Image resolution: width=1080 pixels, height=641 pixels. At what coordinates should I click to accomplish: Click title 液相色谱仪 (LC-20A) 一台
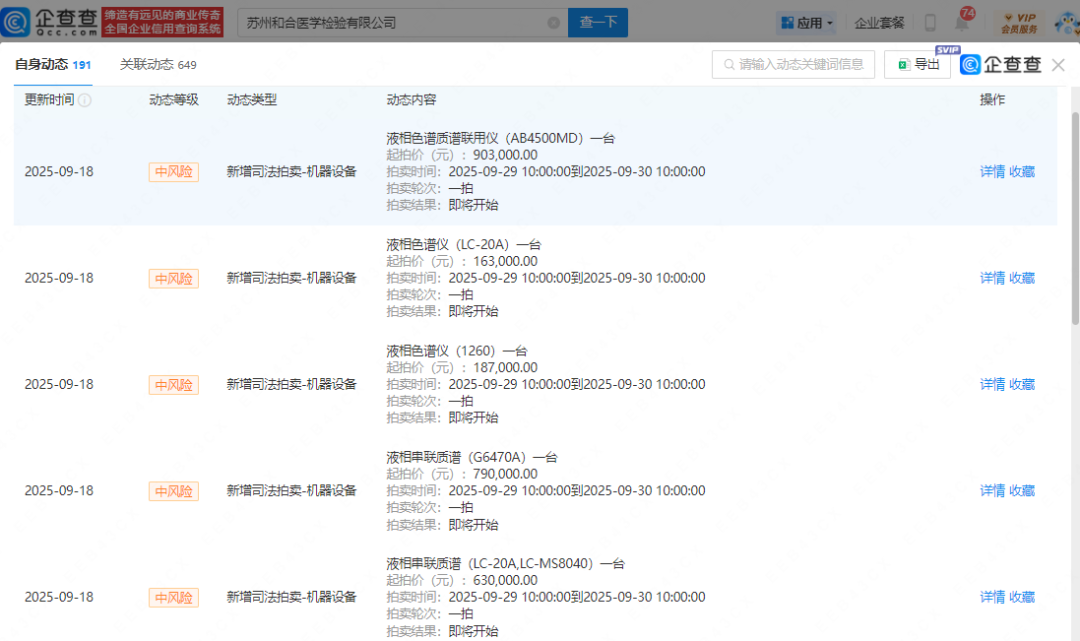(464, 244)
